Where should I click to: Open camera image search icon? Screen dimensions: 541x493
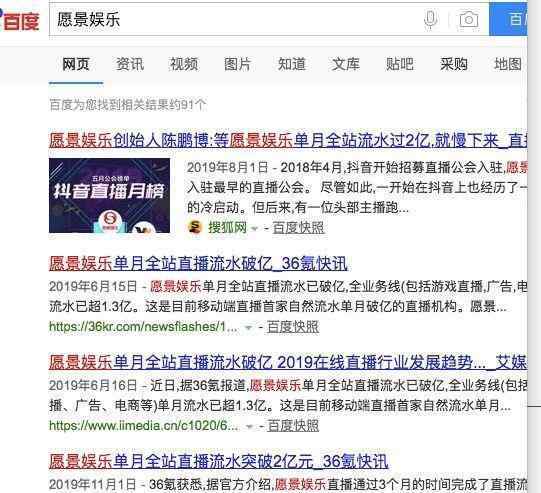coord(469,20)
